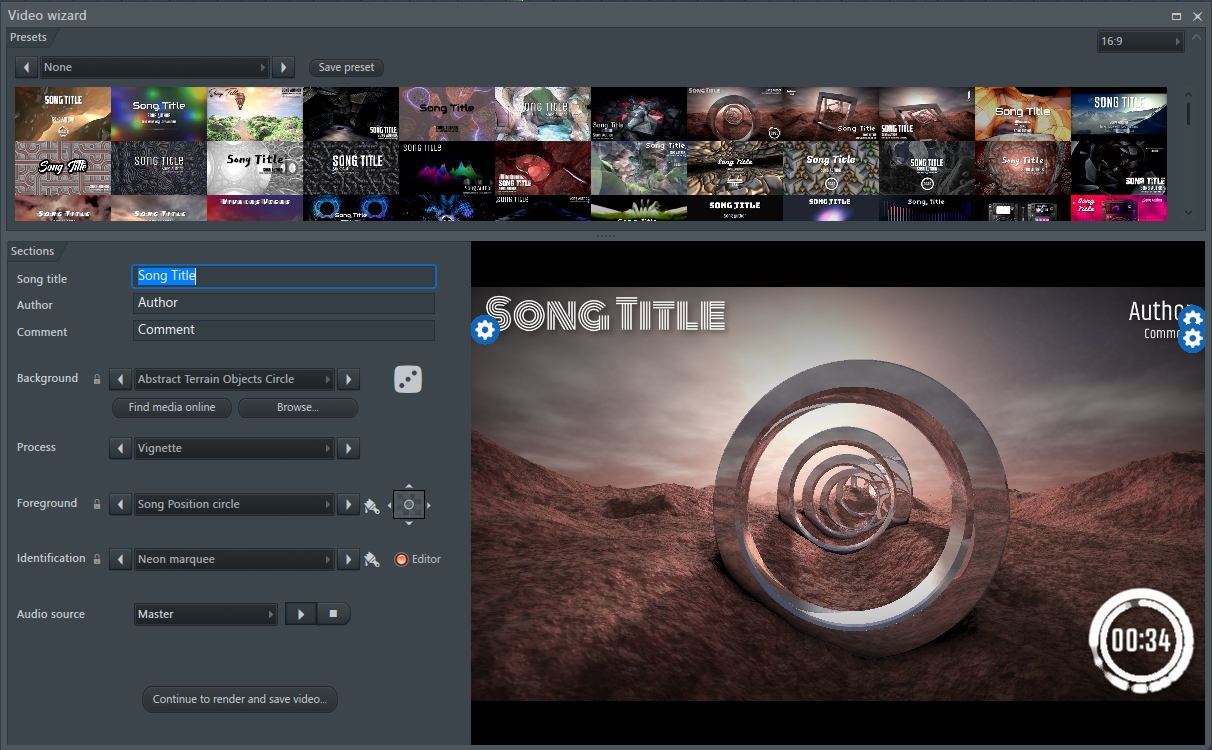Play the audio source preview

click(300, 614)
